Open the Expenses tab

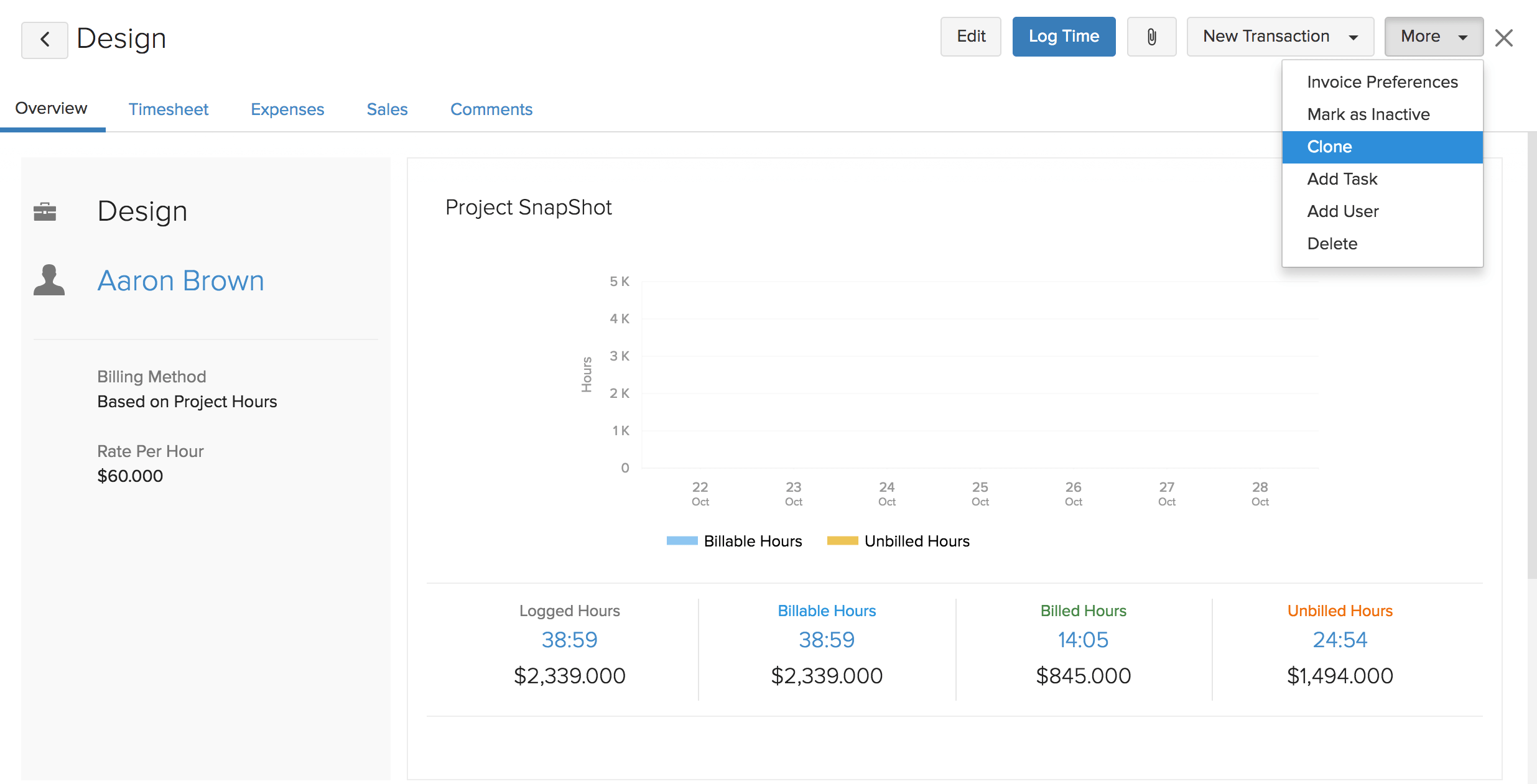(x=287, y=109)
